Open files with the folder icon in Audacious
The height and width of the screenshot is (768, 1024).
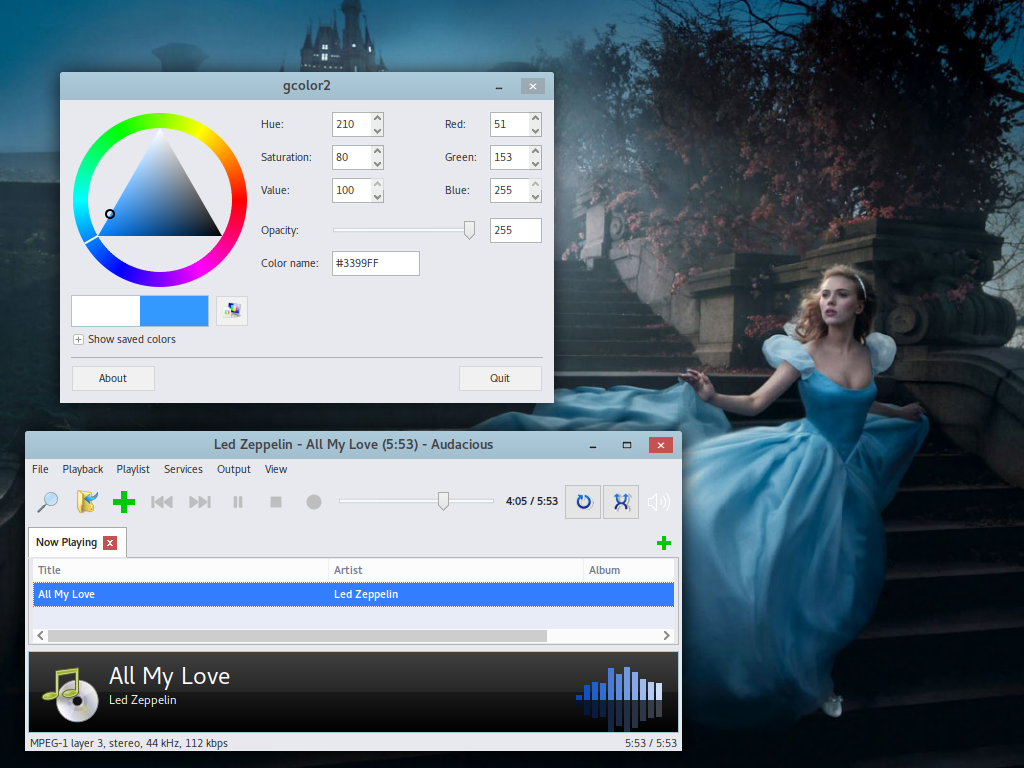(86, 502)
